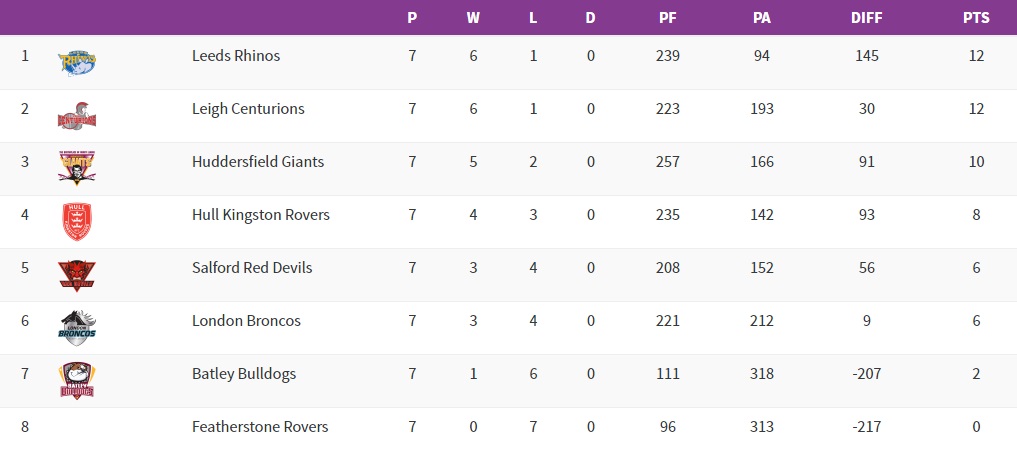
Task: Click Hull Kingston Rovers team name
Action: click(x=261, y=215)
